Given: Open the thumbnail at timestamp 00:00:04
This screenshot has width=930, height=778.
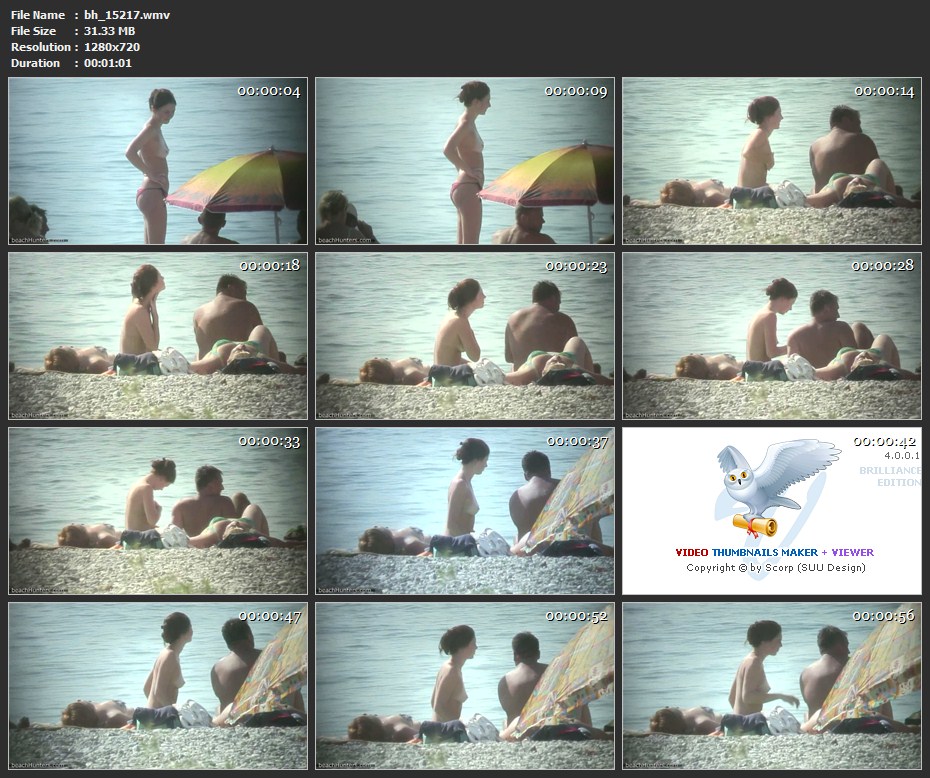Looking at the screenshot, I should click(157, 161).
